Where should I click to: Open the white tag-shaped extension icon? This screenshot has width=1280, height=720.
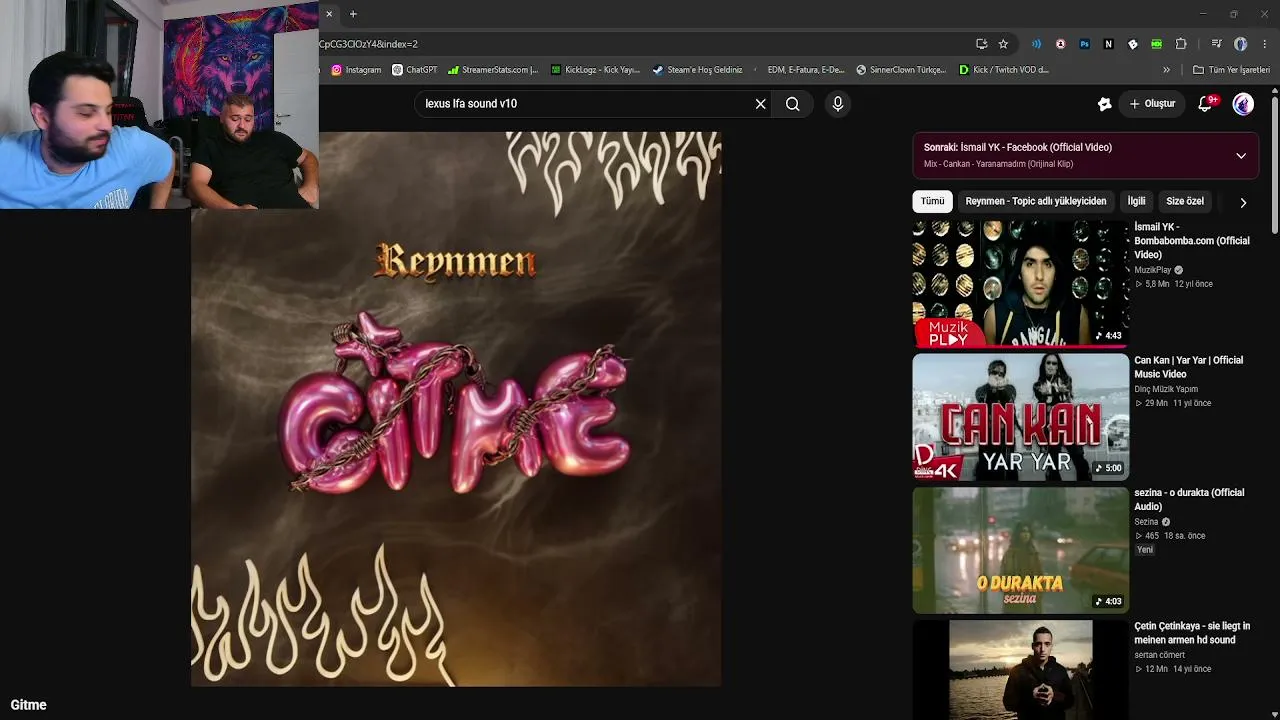(x=1132, y=44)
